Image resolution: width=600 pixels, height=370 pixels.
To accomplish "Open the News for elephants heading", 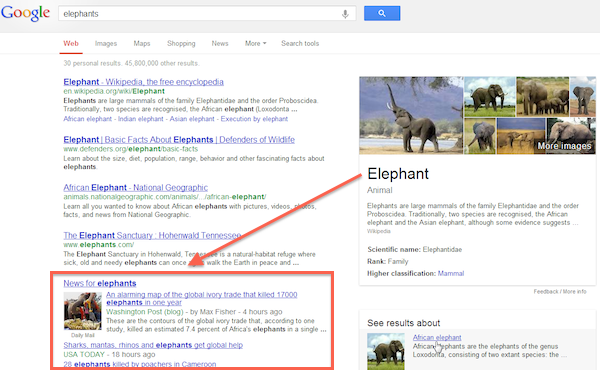I will click(x=100, y=283).
